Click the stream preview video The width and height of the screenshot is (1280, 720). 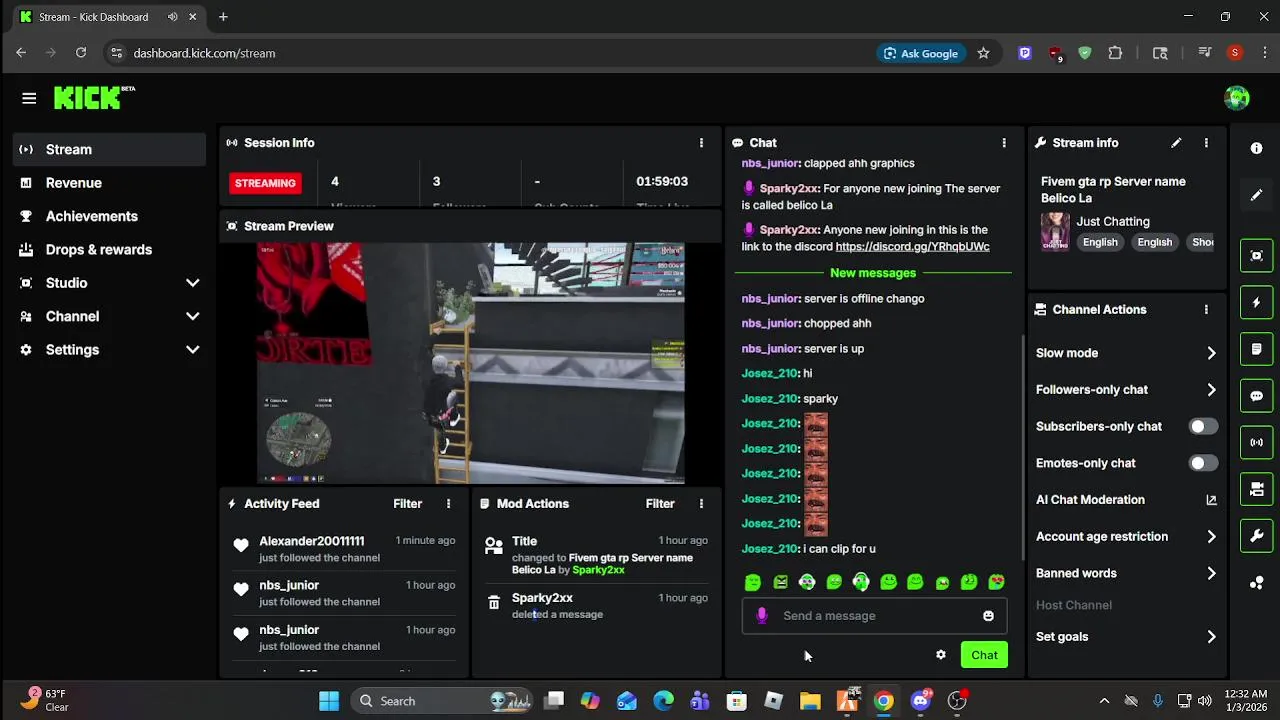(x=470, y=363)
